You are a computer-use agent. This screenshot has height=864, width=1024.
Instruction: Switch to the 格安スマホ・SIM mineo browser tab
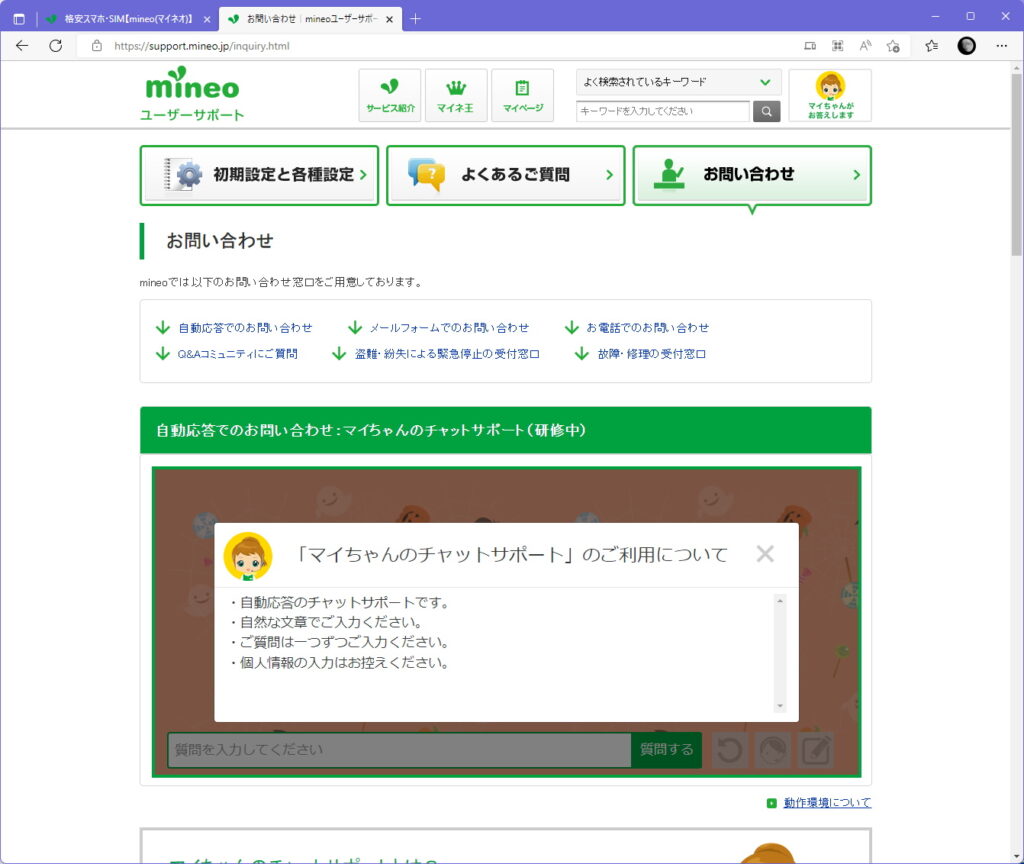[x=128, y=19]
